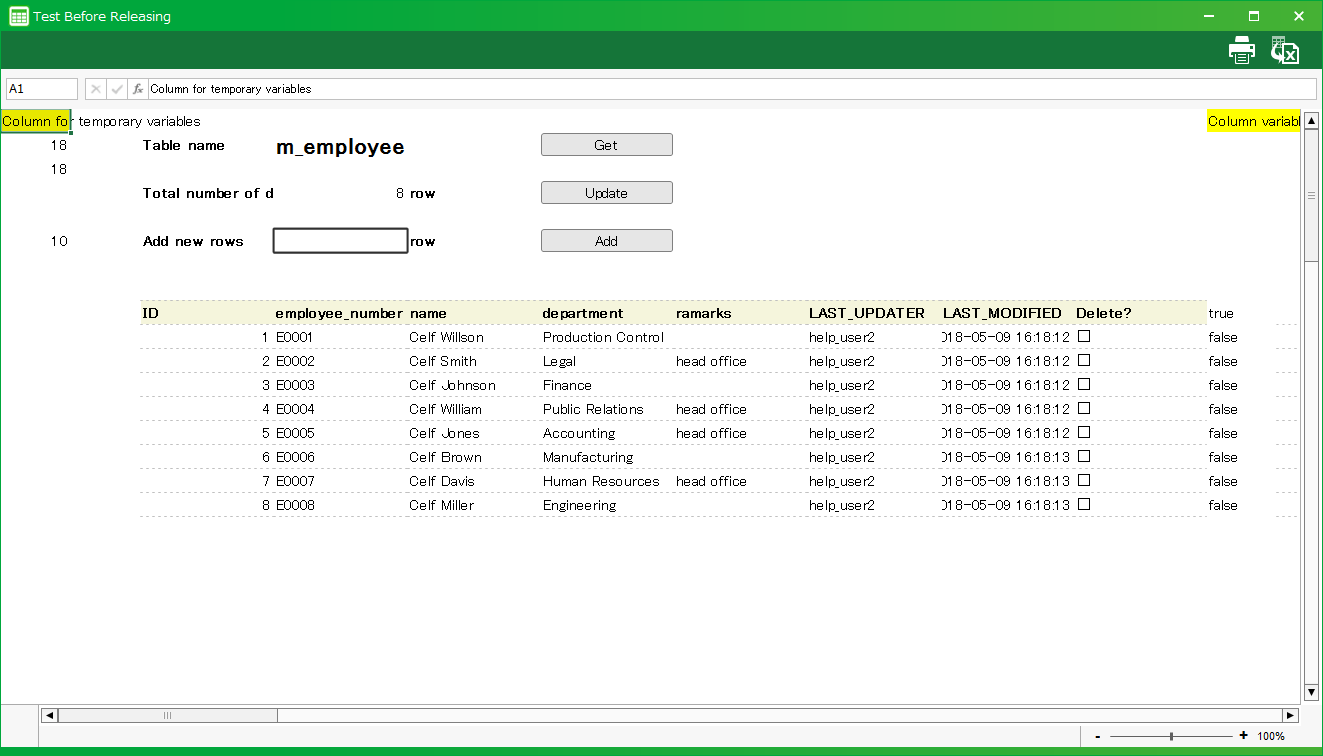1323x756 pixels.
Task: Click the A1 cell name box
Action: [x=42, y=89]
